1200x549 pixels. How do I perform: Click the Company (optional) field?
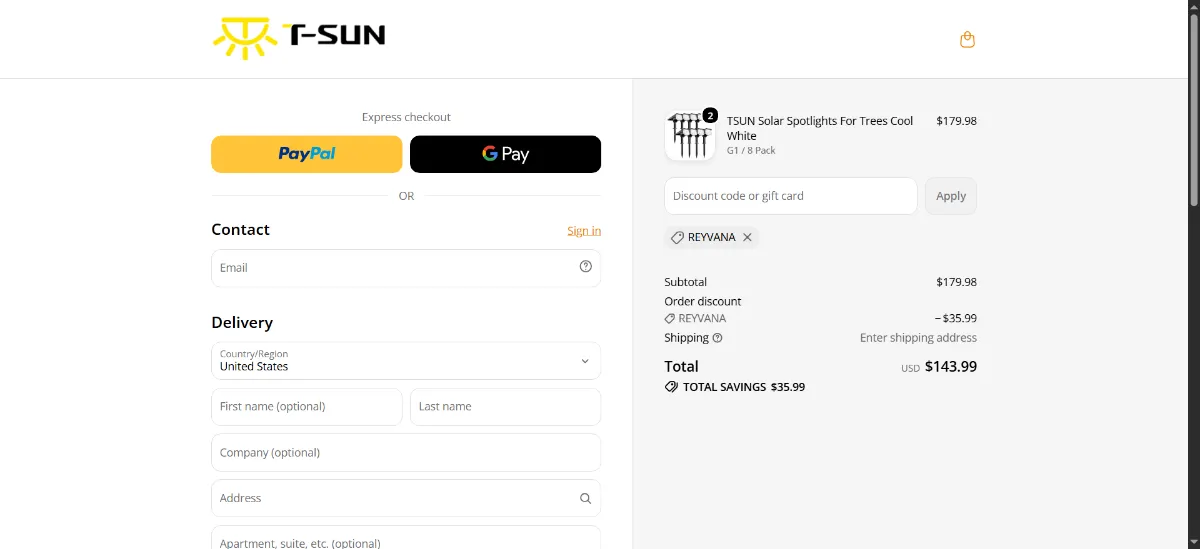(406, 452)
